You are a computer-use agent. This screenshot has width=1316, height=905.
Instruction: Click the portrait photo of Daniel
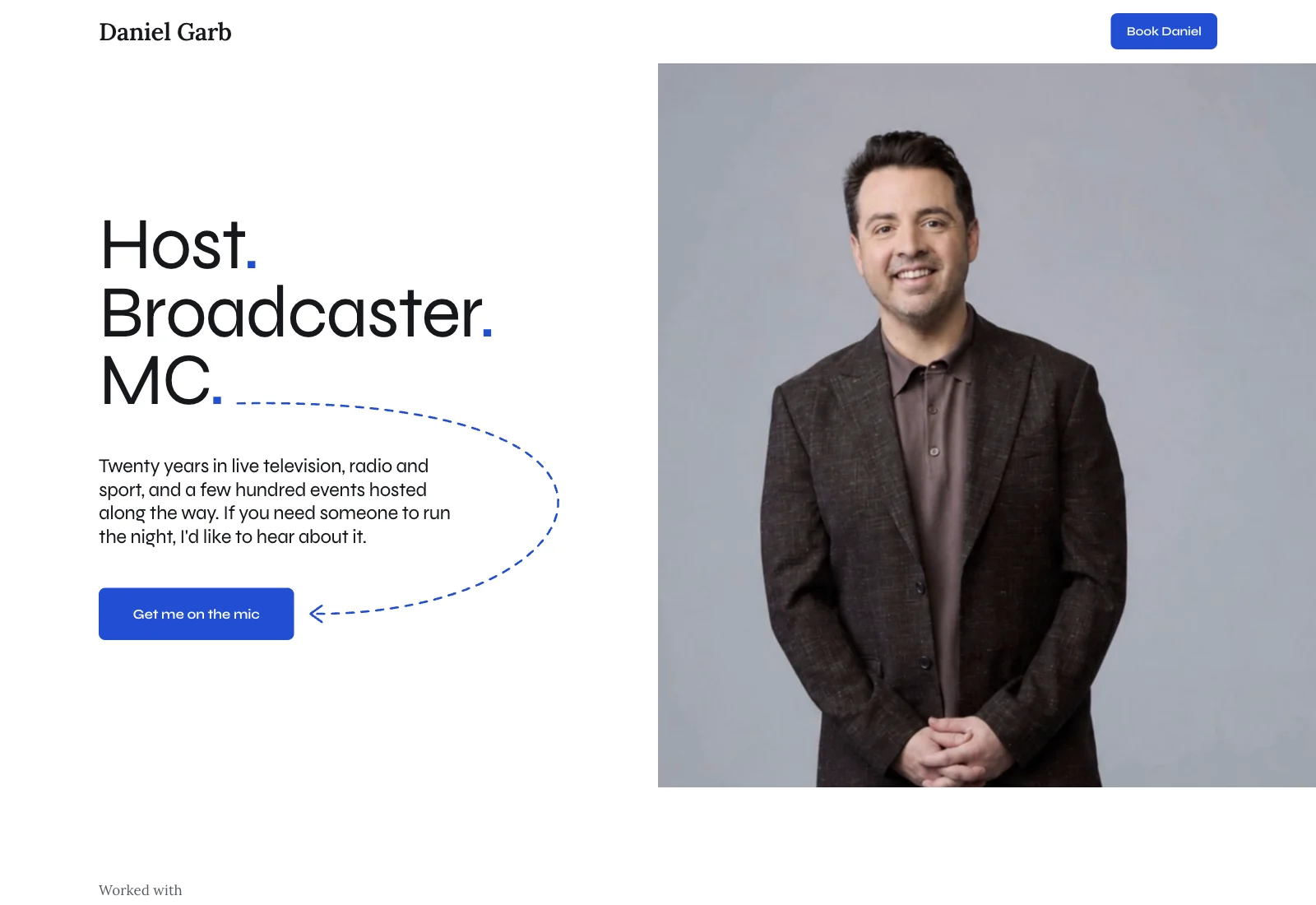987,425
